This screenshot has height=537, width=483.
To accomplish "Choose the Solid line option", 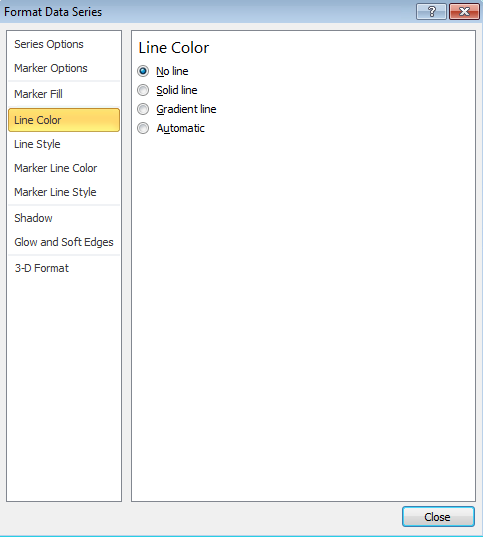I will coord(143,90).
